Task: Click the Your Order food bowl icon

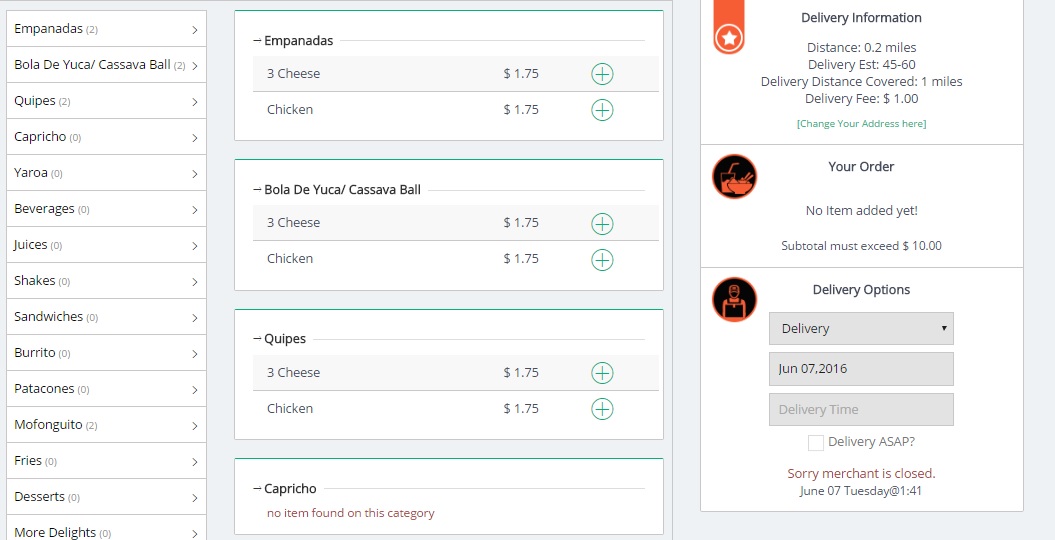Action: tap(735, 177)
